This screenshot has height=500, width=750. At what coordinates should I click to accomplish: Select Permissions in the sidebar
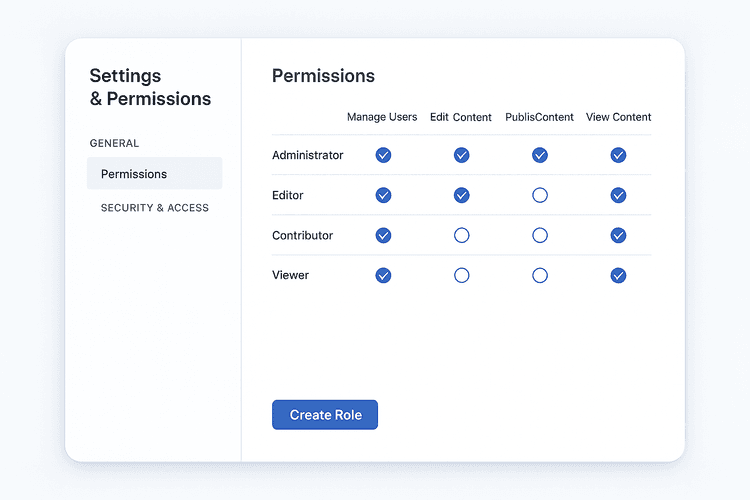click(154, 174)
